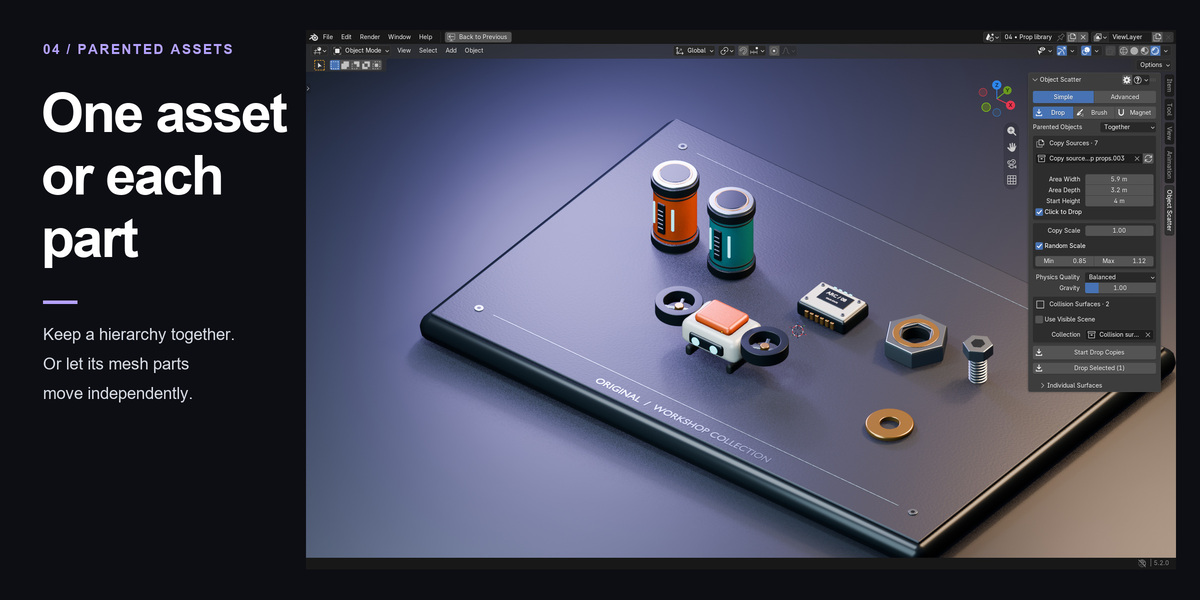Switch to material preview shading
The height and width of the screenshot is (600, 1200).
(x=1145, y=50)
